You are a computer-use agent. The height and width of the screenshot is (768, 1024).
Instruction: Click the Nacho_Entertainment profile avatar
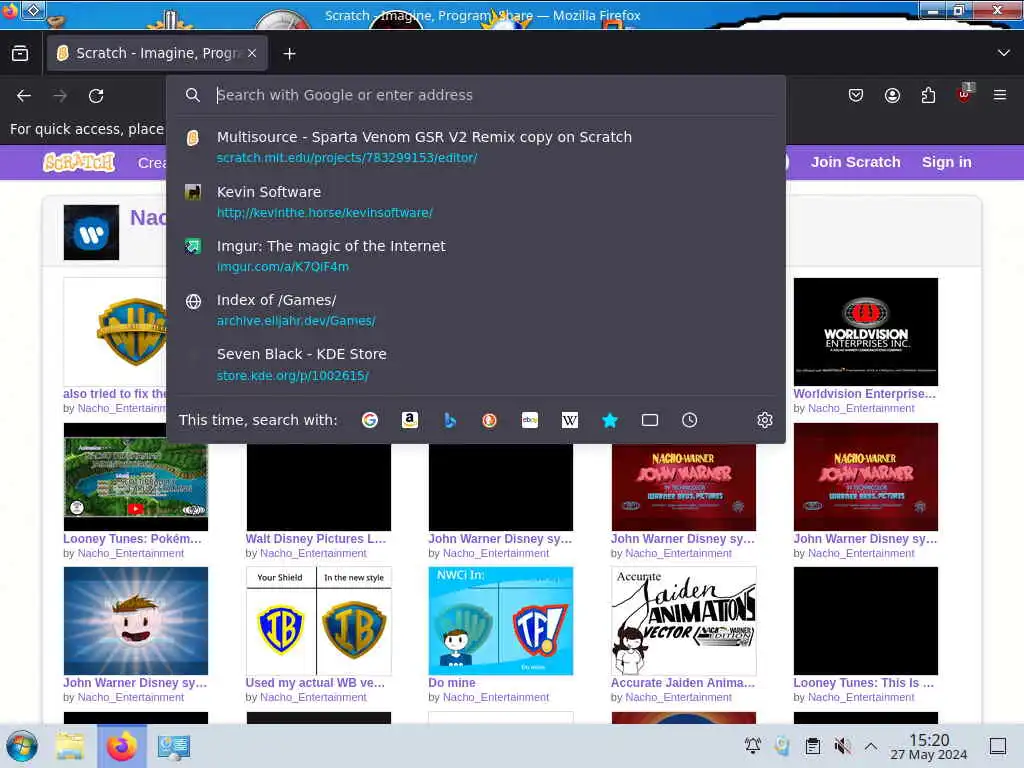91,232
